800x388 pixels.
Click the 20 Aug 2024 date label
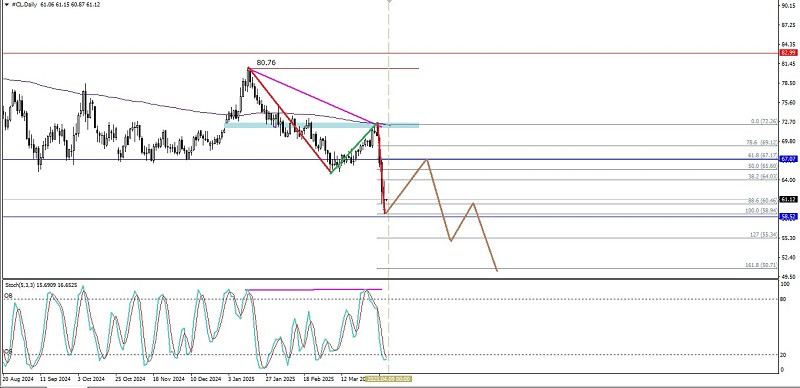tap(17, 379)
